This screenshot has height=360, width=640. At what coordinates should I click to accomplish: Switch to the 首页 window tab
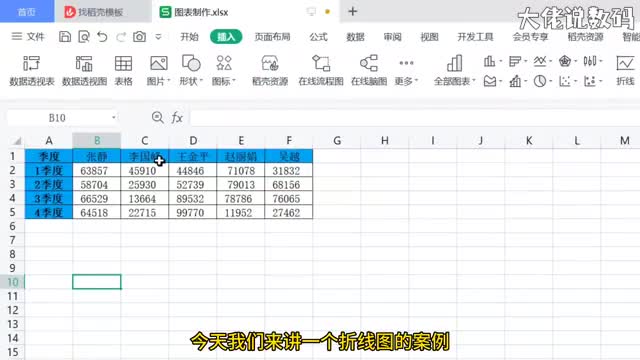(x=27, y=11)
